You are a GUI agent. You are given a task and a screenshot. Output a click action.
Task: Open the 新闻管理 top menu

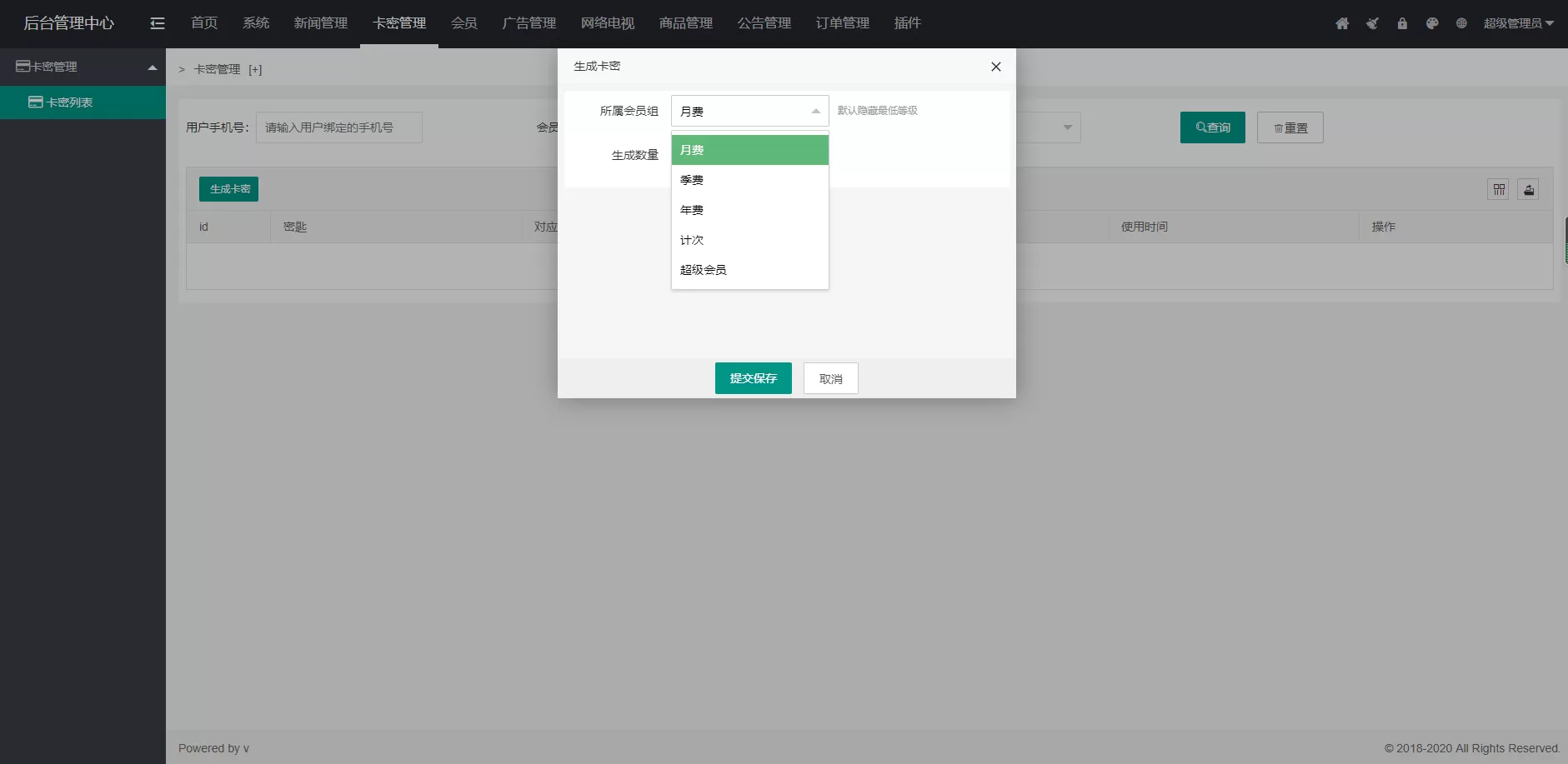(x=320, y=23)
